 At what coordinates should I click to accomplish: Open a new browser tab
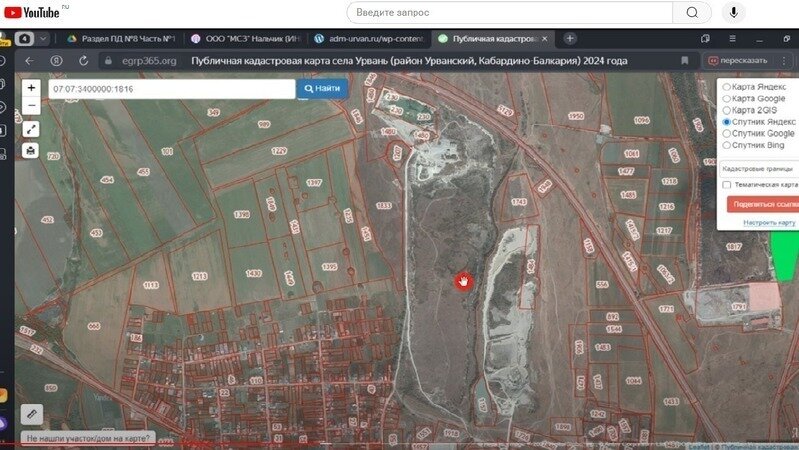coord(570,38)
